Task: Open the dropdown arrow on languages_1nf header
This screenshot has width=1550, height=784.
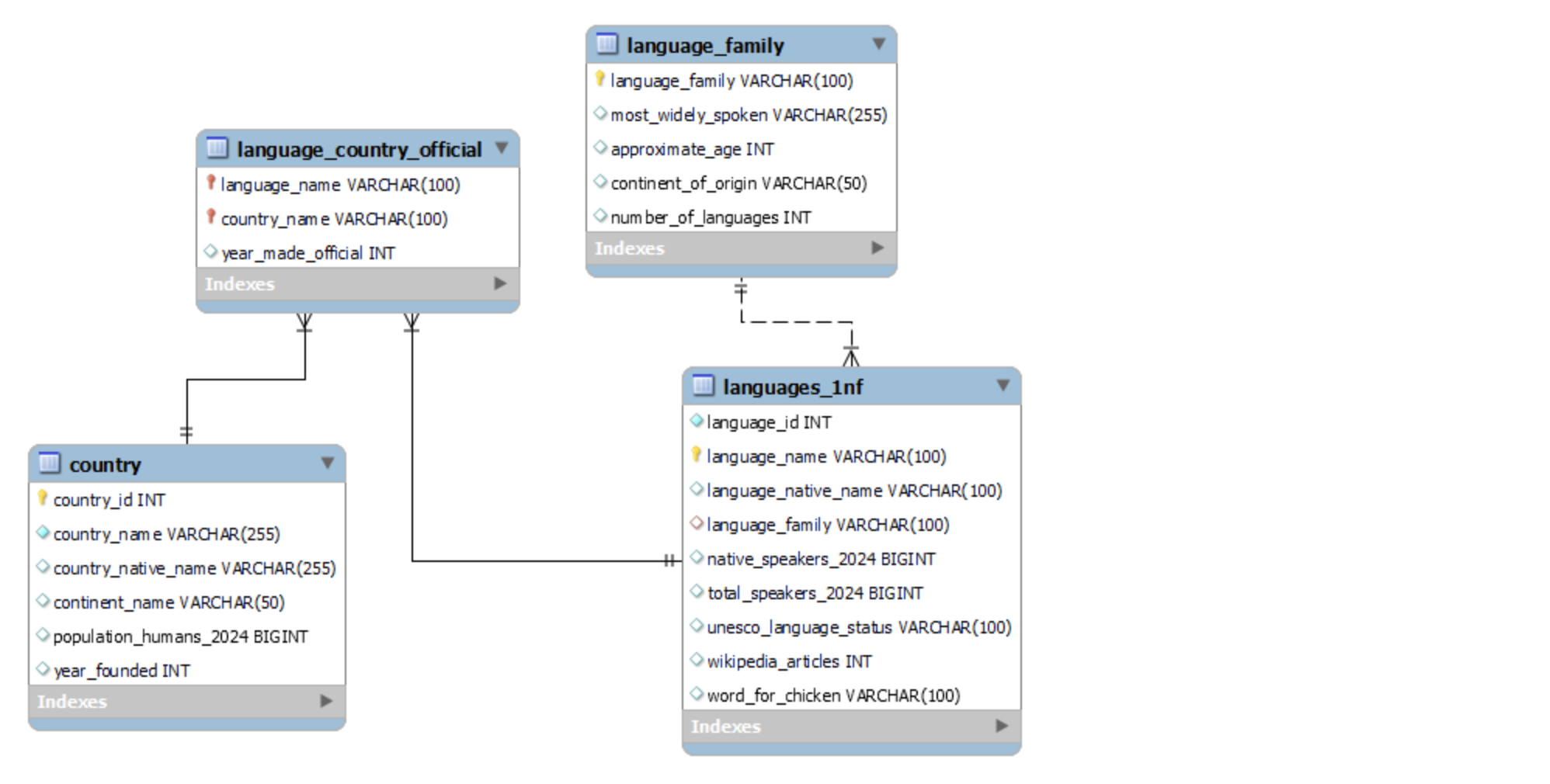Action: (x=1003, y=385)
